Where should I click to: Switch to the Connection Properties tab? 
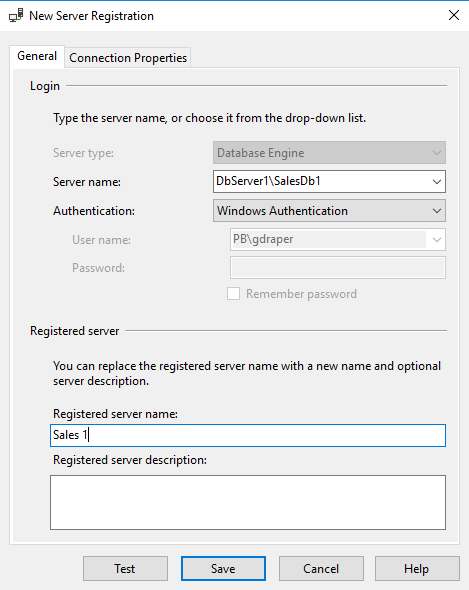coord(128,58)
